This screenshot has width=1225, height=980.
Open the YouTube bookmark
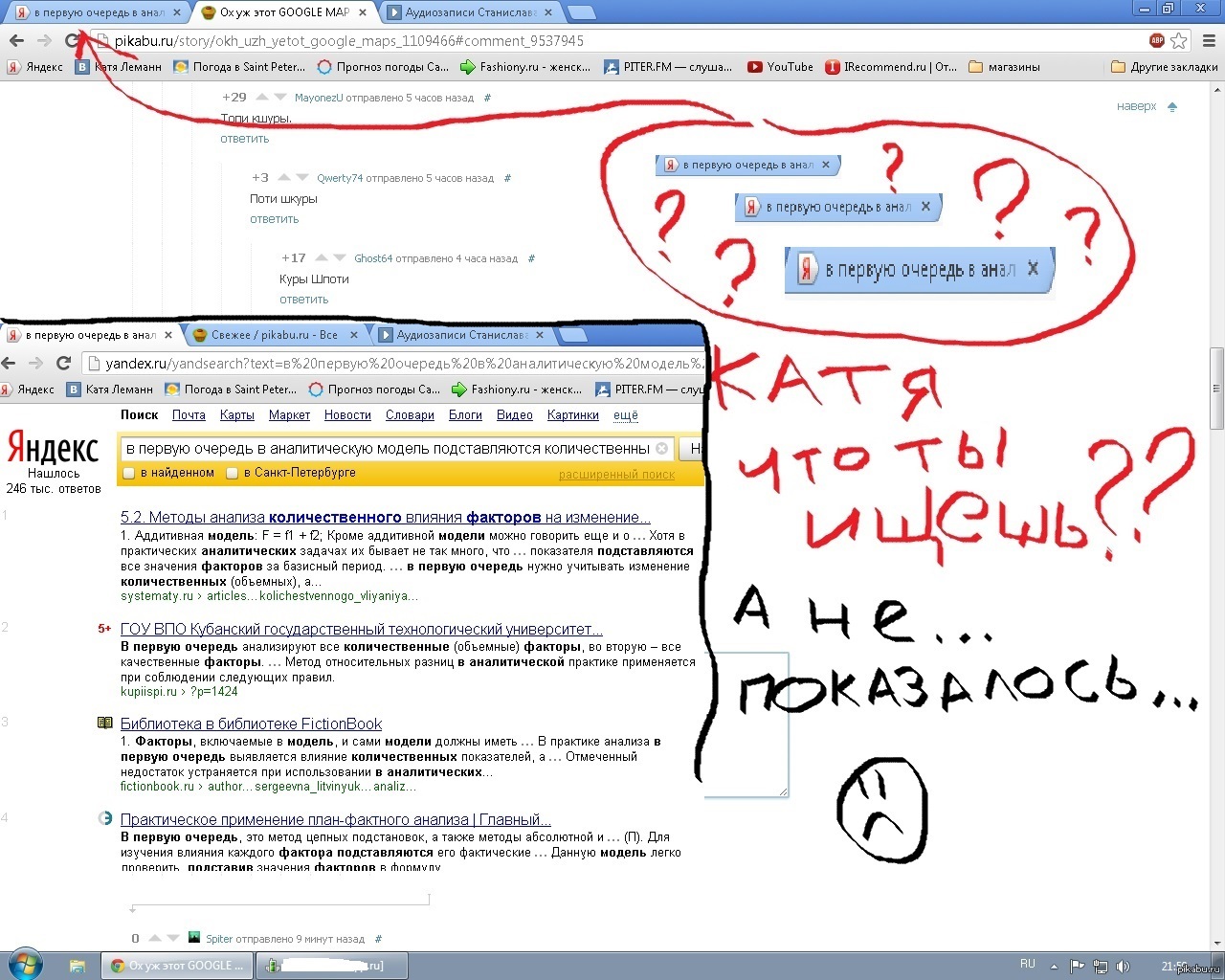pos(780,67)
